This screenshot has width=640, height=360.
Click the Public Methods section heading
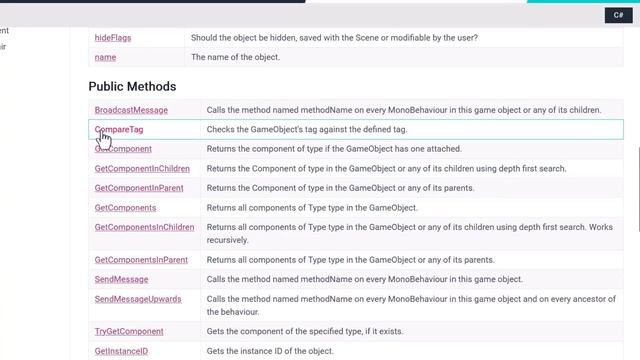(132, 87)
